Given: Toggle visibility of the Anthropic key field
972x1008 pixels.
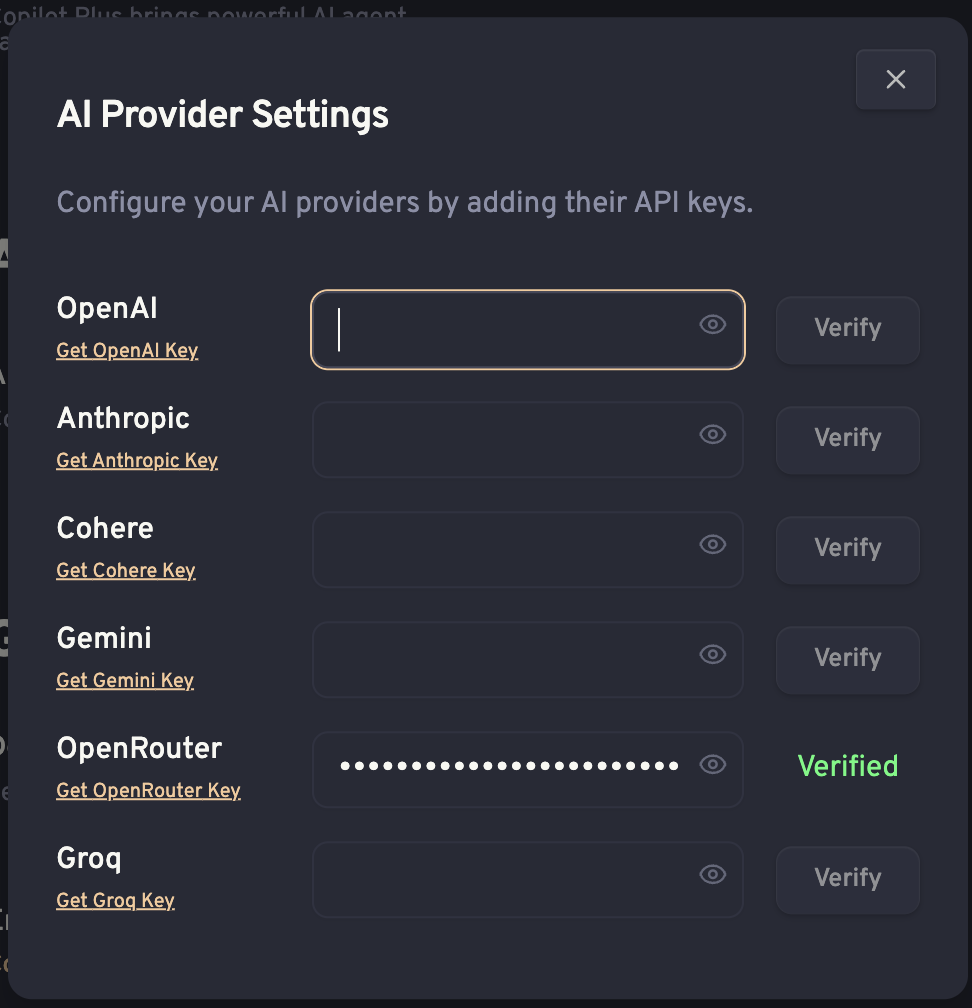Looking at the screenshot, I should tap(712, 435).
